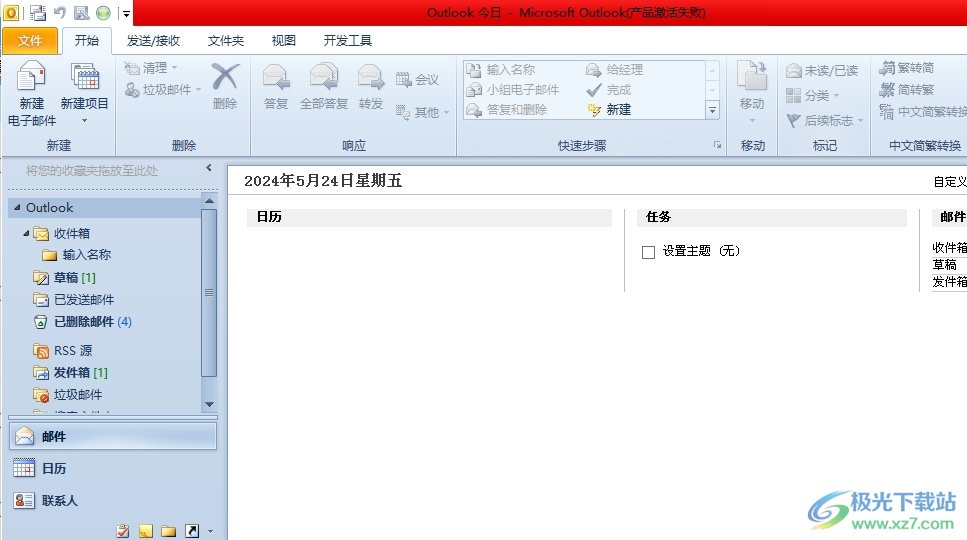Click the Simplified to Traditional (简转繁) icon
The height and width of the screenshot is (540, 967).
pos(887,90)
